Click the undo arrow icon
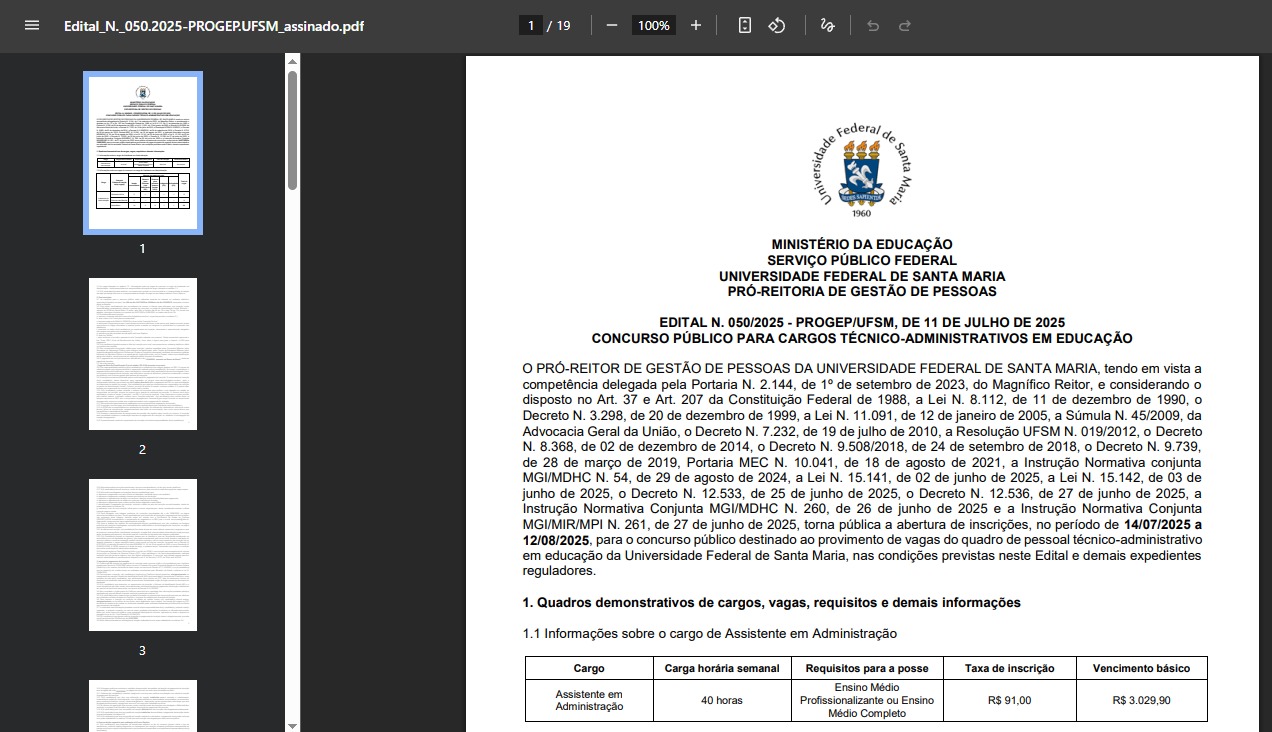The width and height of the screenshot is (1272, 732). click(x=873, y=25)
